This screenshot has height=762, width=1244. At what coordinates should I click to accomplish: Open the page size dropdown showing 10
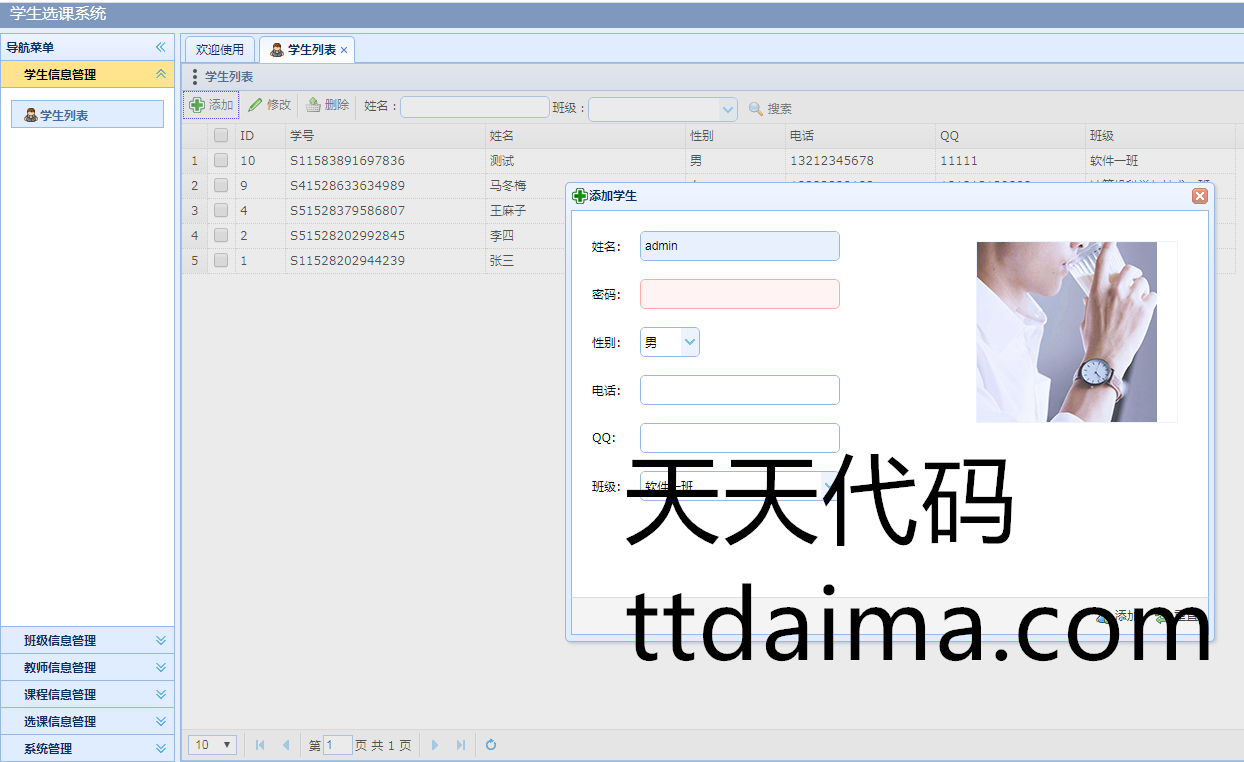(x=213, y=745)
